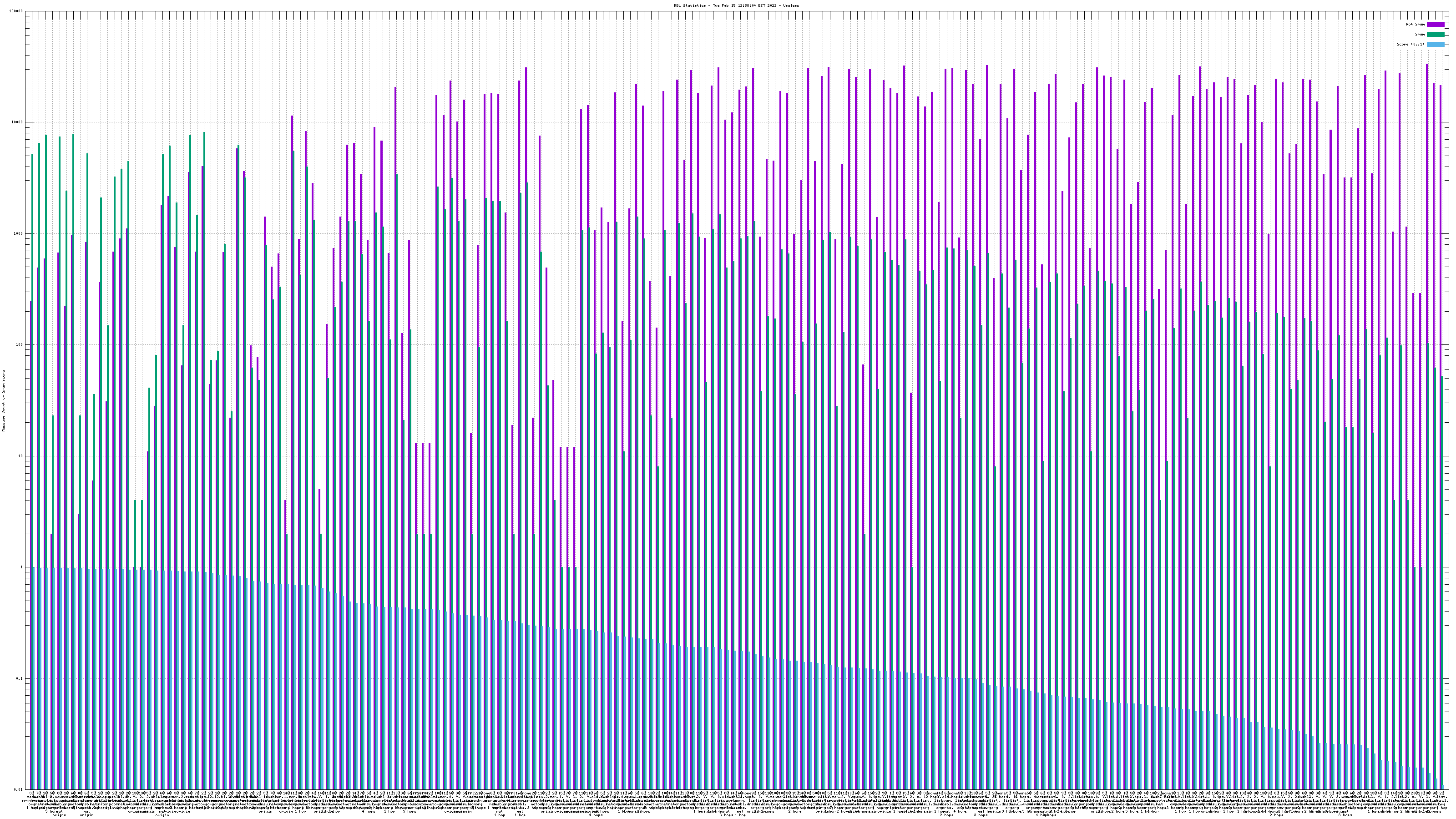Click the 10000 y-axis tick label
This screenshot has height=819, width=1456.
18,122
